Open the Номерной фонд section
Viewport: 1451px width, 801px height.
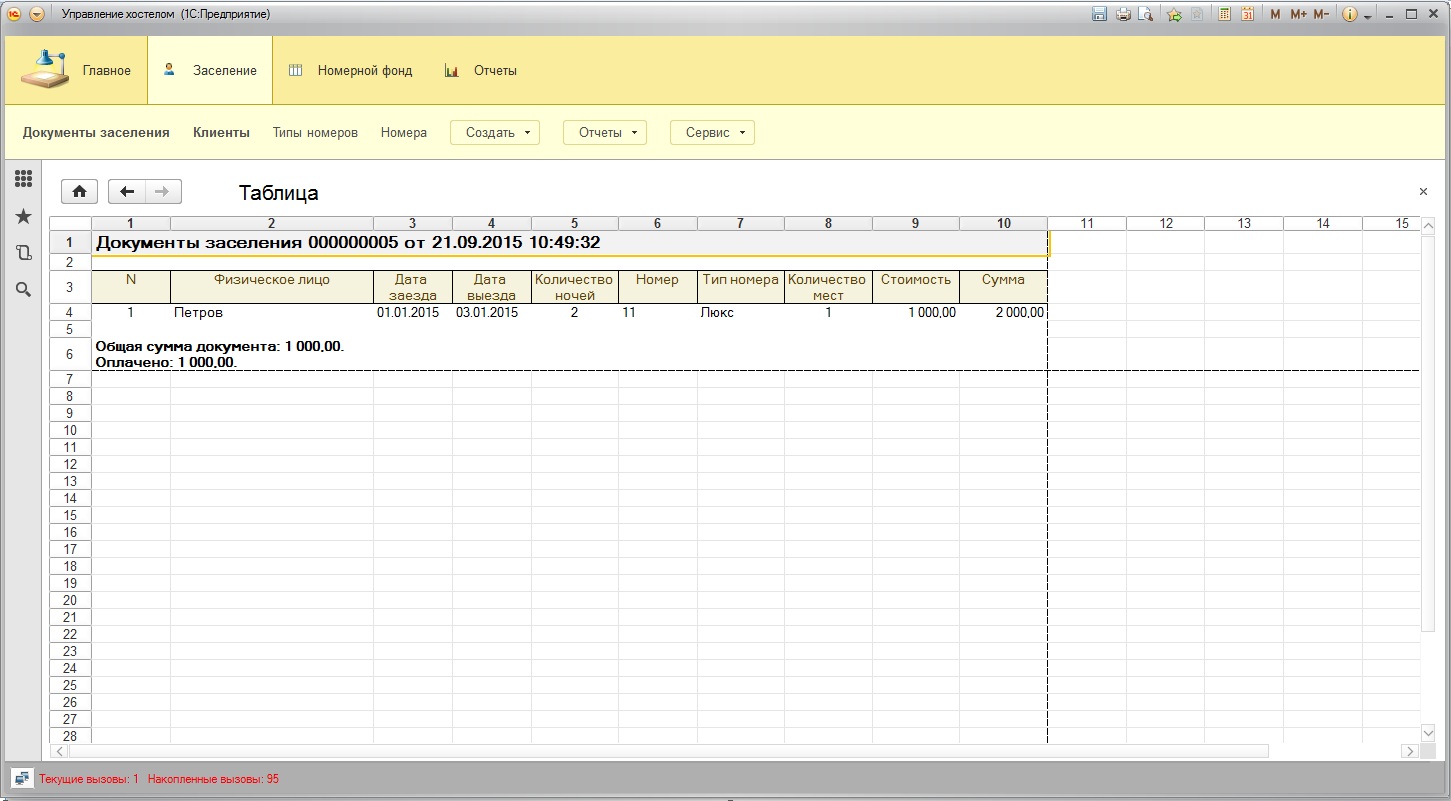pos(350,70)
